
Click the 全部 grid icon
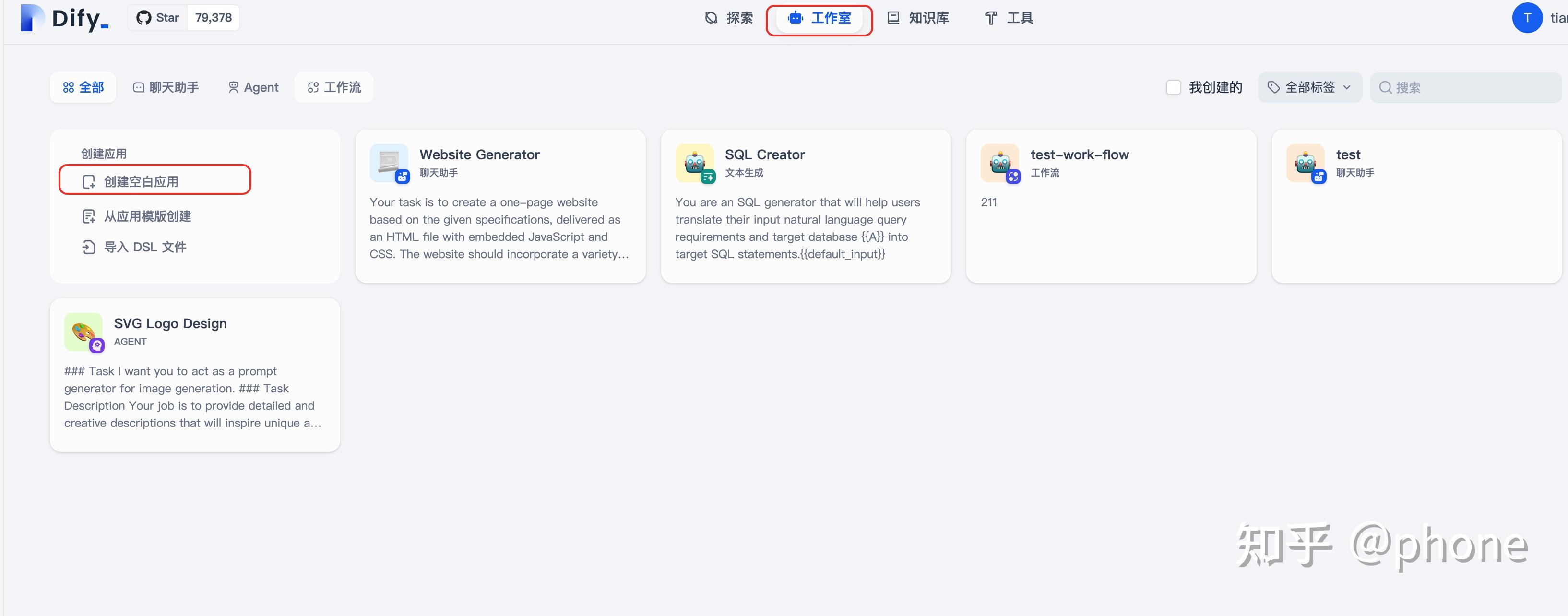[x=69, y=88]
